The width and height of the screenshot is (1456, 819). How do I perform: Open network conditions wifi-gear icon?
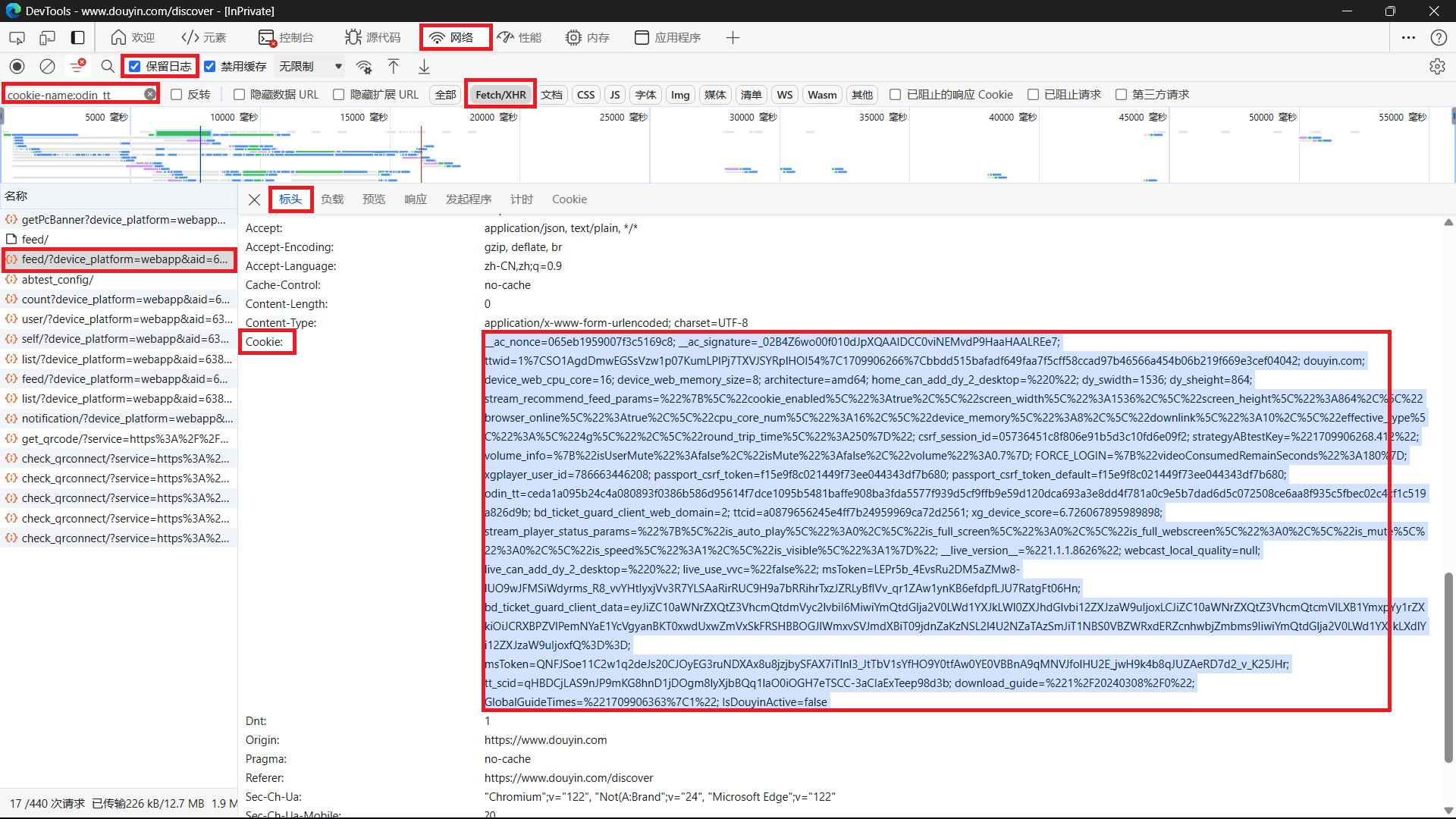(x=364, y=67)
